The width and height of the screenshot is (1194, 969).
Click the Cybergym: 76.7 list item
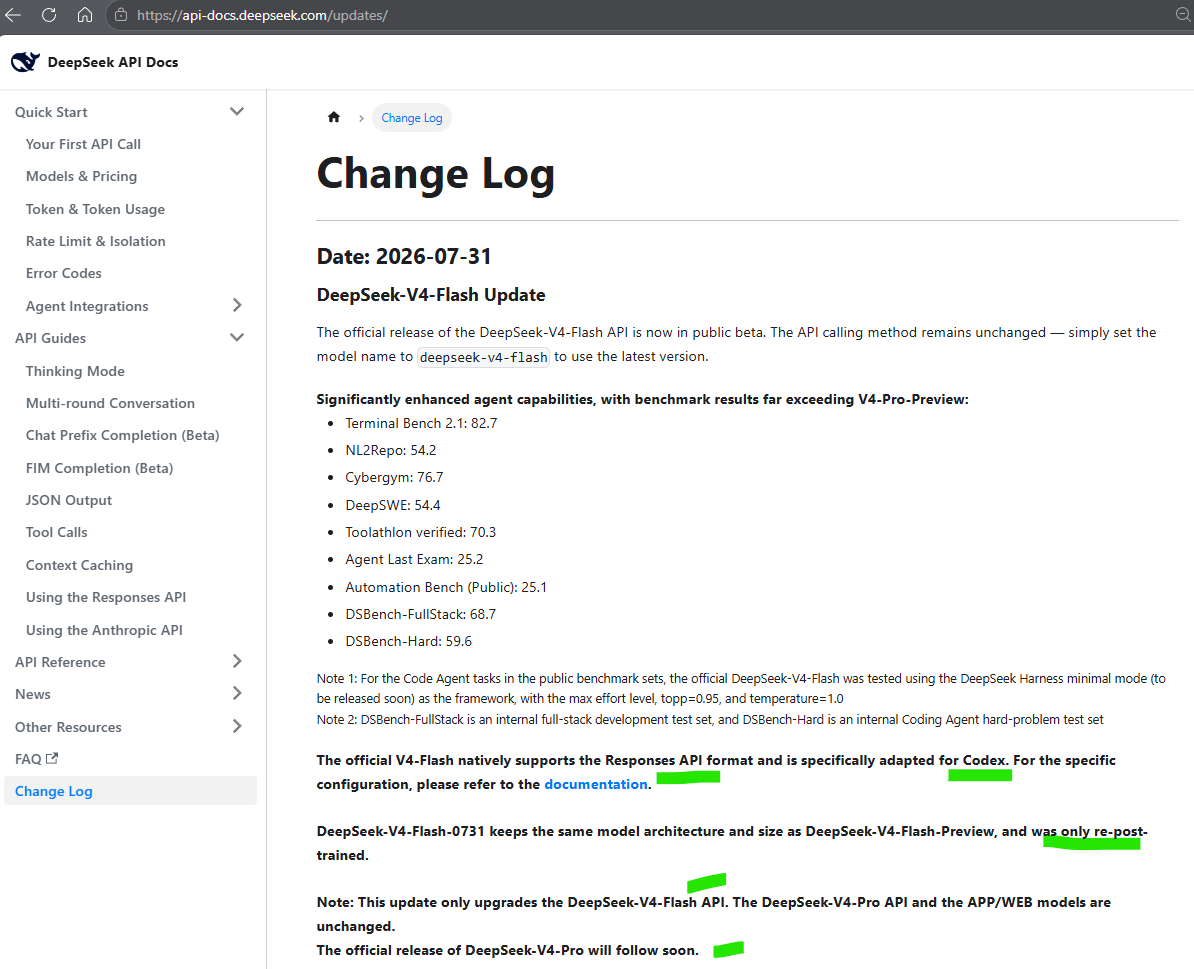click(394, 477)
